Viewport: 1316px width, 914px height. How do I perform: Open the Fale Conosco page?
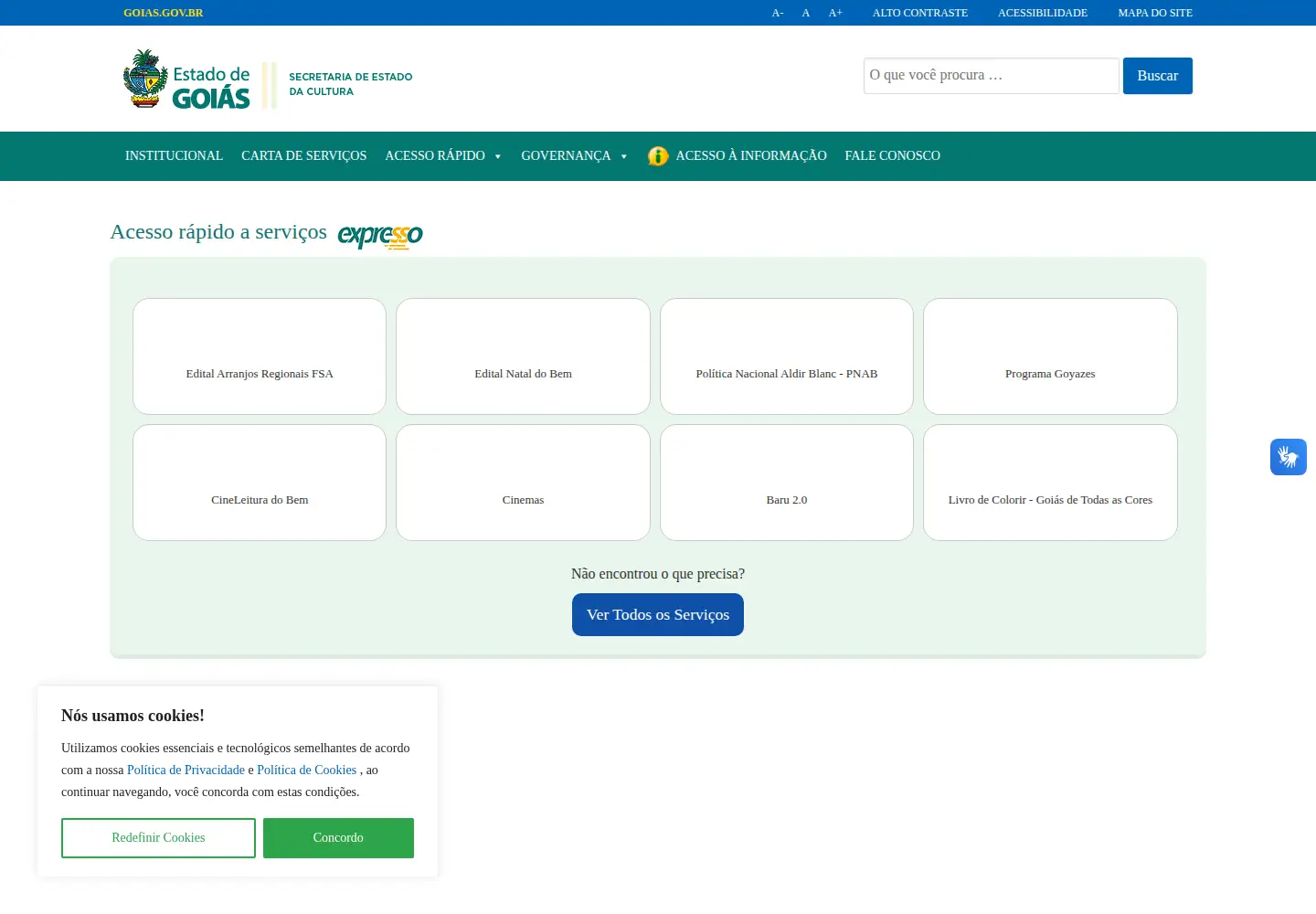pyautogui.click(x=892, y=156)
